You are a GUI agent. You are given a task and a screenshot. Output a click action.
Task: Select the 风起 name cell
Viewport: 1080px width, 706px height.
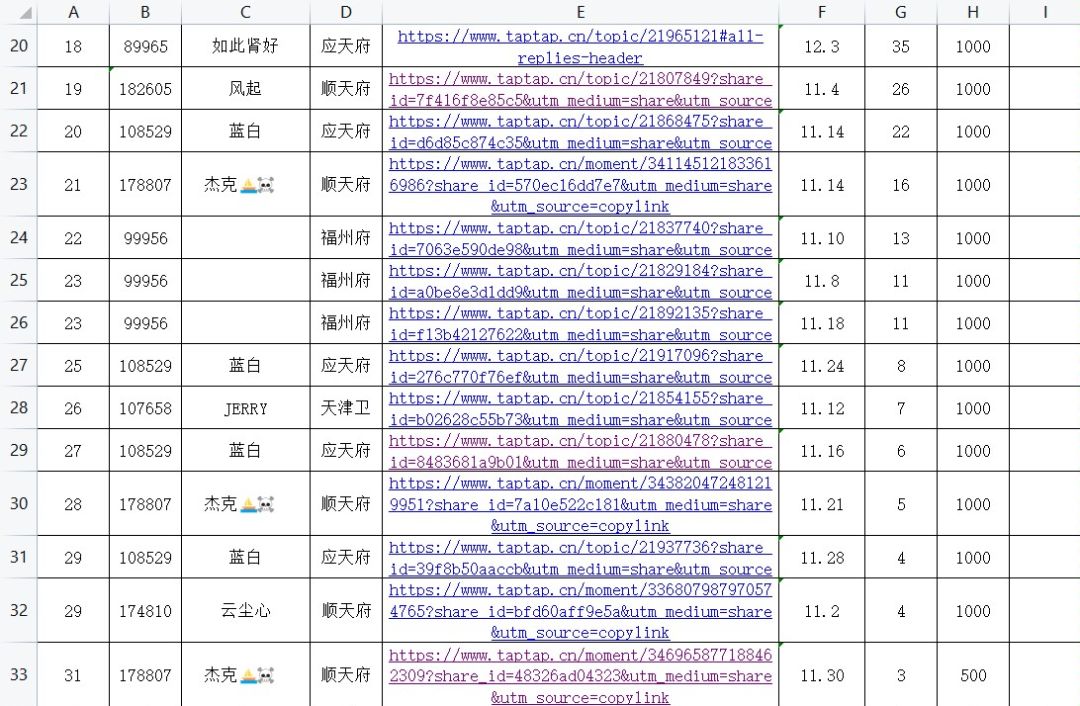[245, 89]
